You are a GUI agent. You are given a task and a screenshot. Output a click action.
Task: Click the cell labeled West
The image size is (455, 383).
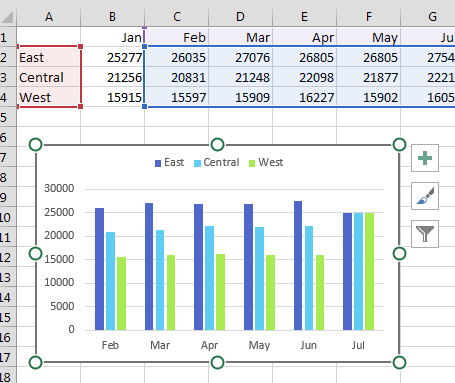(49, 97)
